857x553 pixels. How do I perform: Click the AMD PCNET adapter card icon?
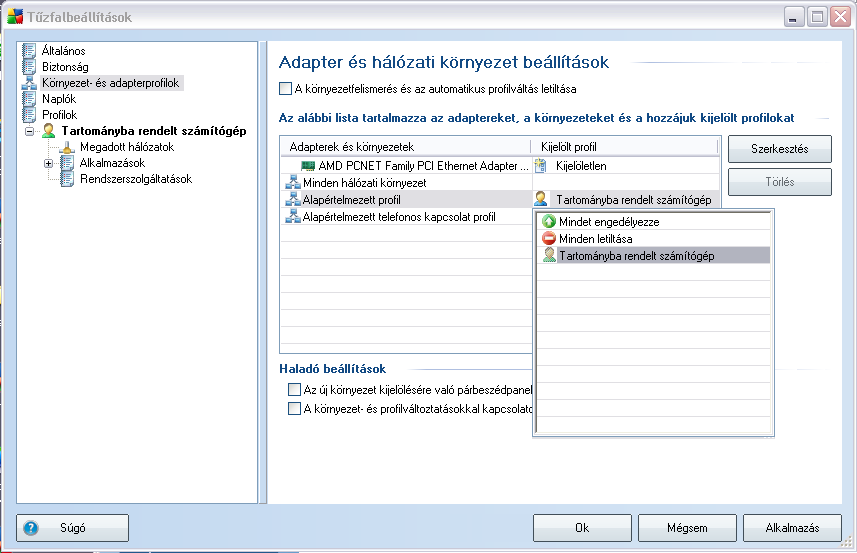pos(308,166)
